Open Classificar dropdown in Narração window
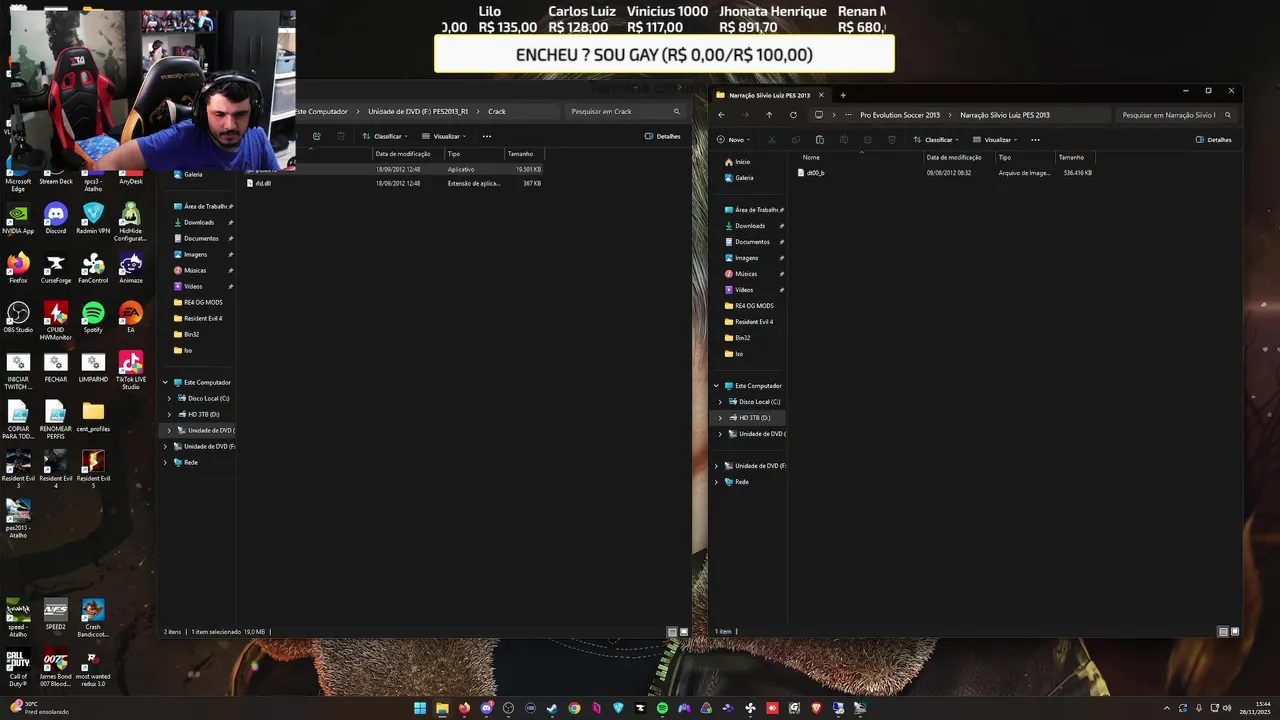The height and width of the screenshot is (720, 1280). click(936, 140)
